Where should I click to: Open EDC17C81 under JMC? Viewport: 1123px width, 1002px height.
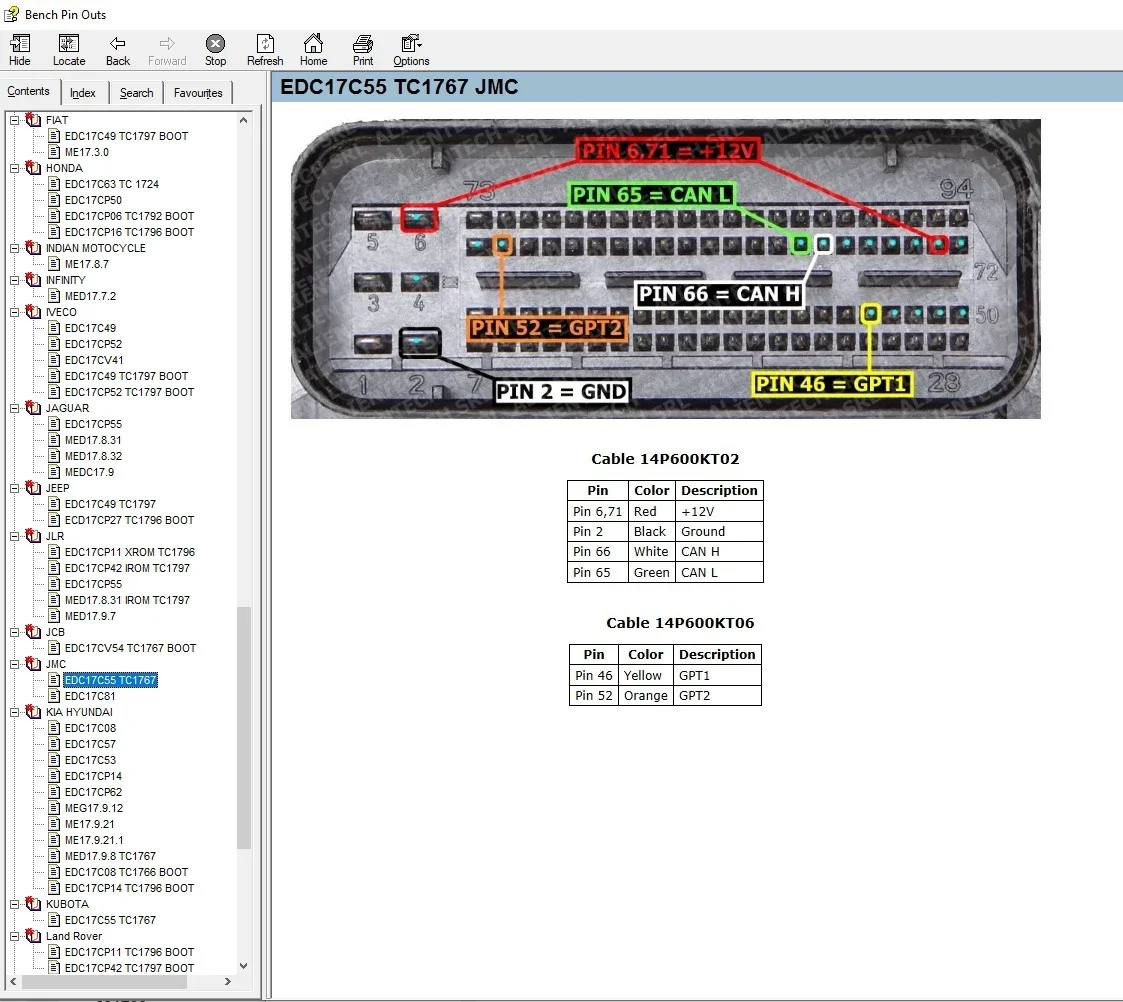coord(90,696)
